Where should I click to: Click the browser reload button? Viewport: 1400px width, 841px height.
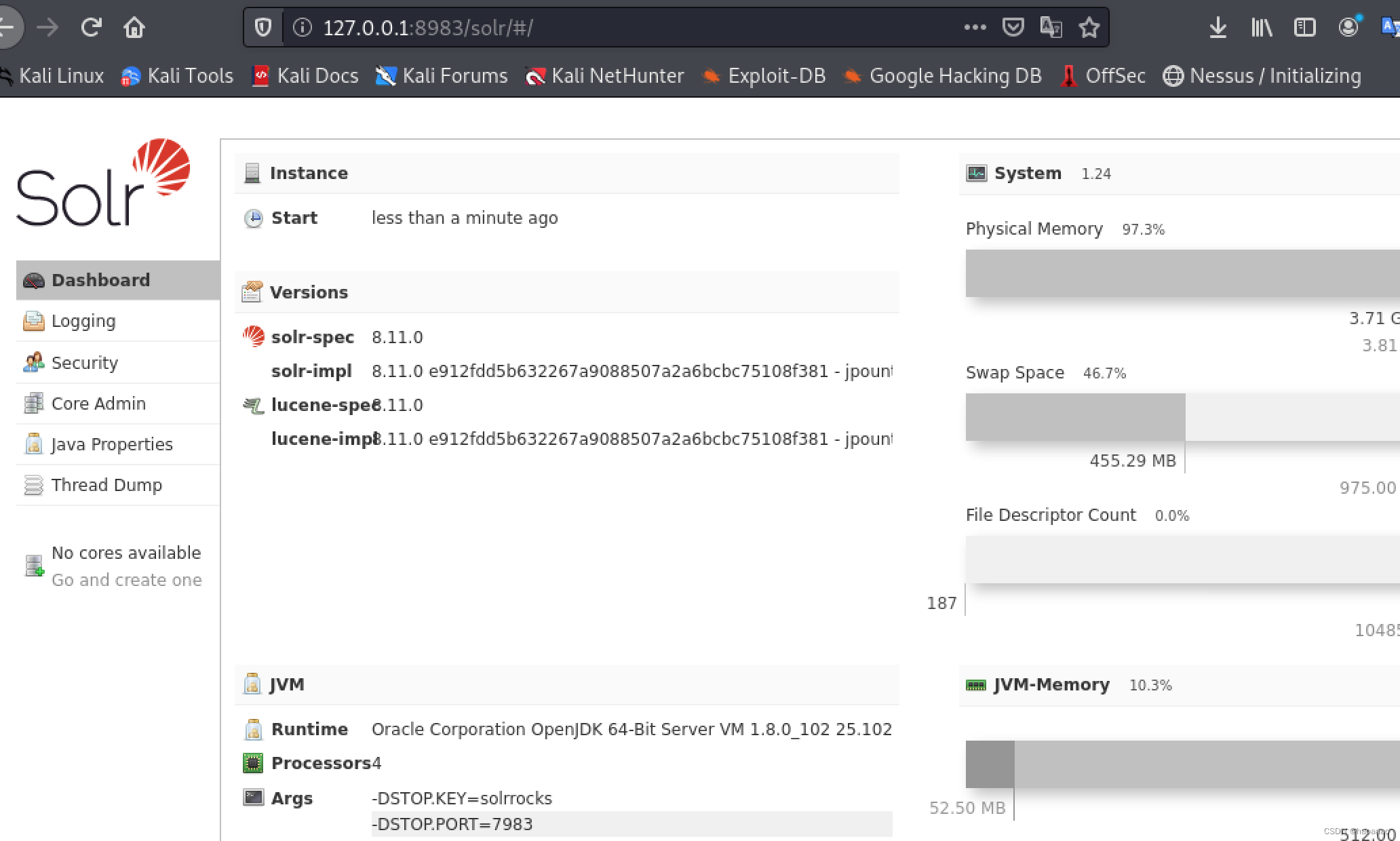point(91,28)
